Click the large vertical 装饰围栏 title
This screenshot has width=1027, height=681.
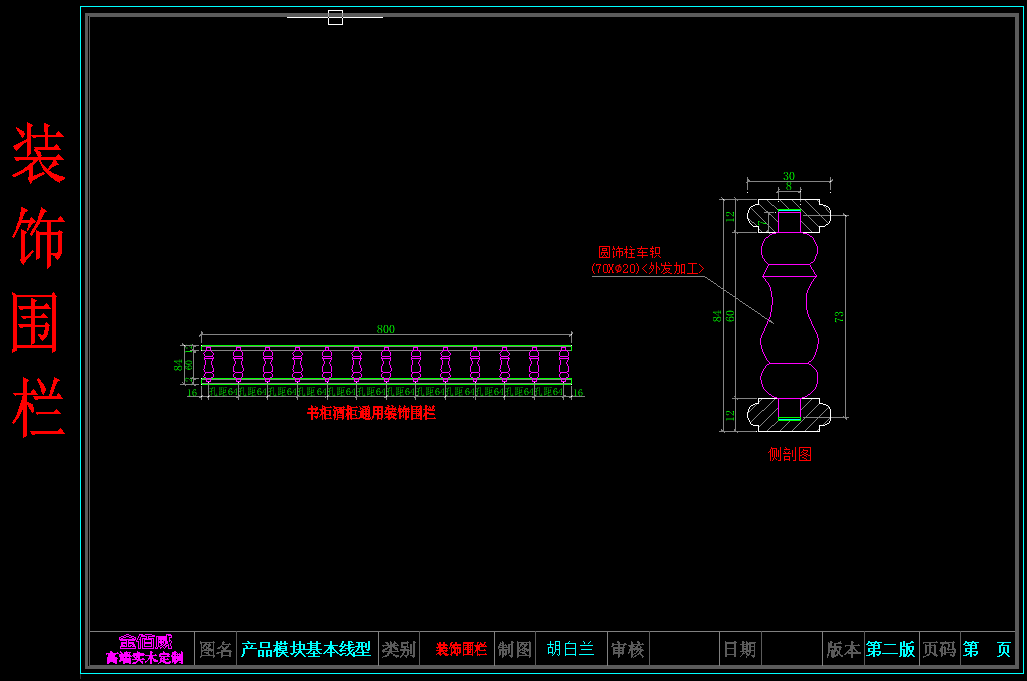[x=38, y=280]
